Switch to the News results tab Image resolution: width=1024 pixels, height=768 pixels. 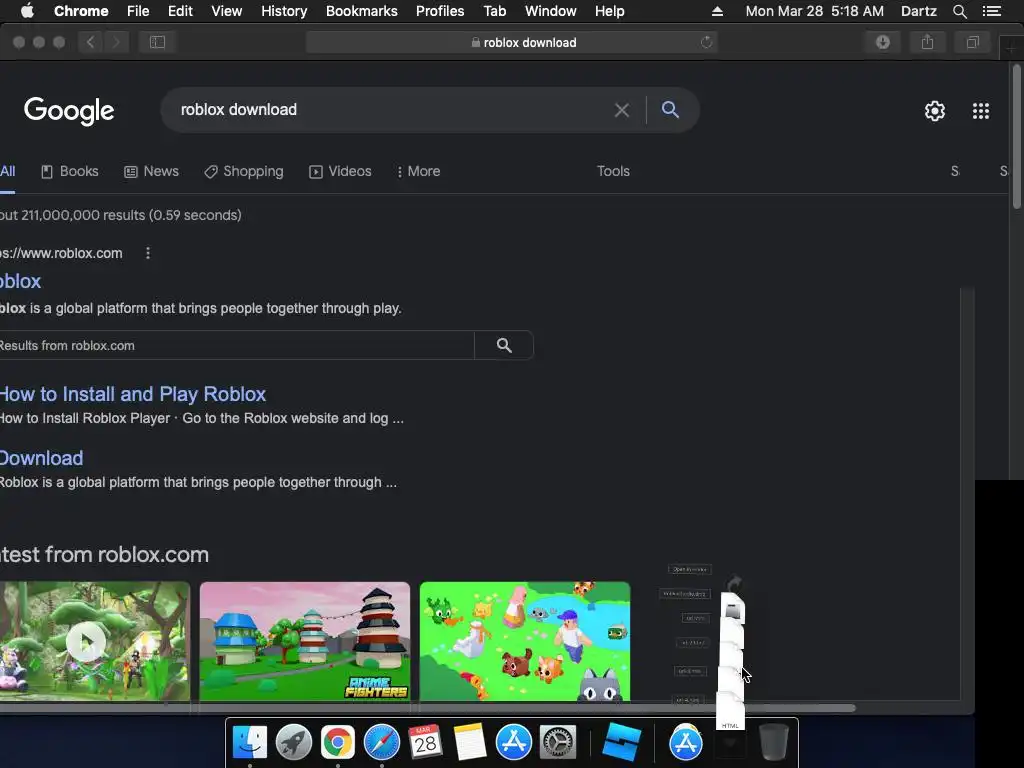[x=152, y=172]
